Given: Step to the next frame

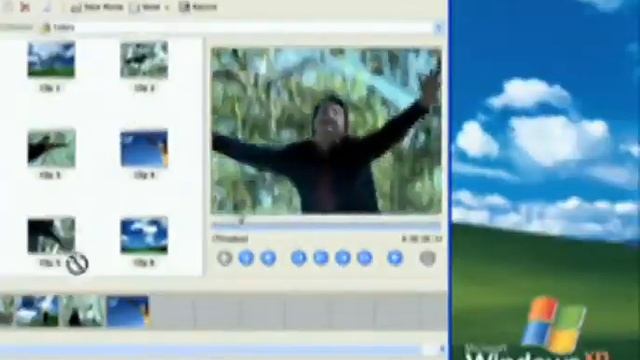Looking at the screenshot, I should click(343, 258).
